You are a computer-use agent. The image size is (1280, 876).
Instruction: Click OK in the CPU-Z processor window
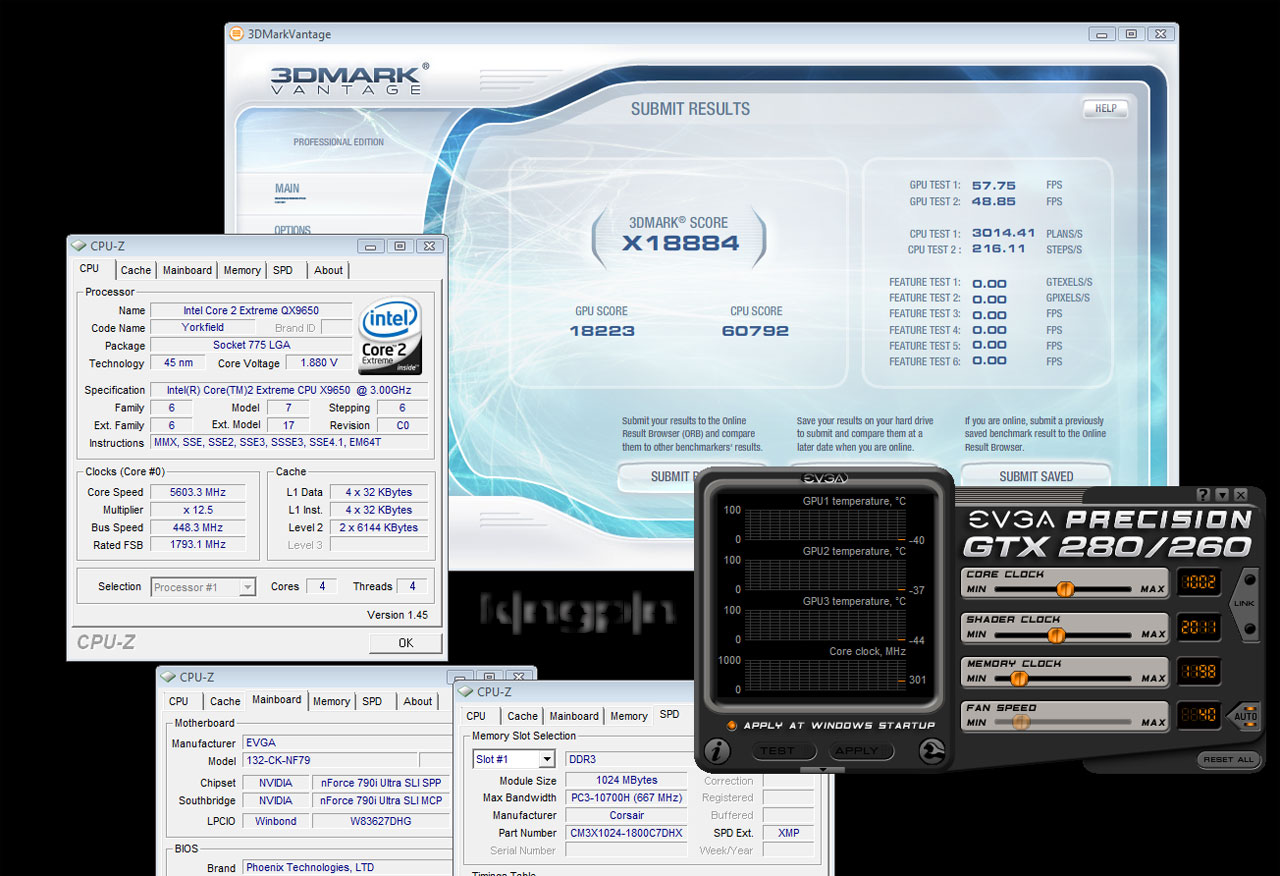(405, 643)
